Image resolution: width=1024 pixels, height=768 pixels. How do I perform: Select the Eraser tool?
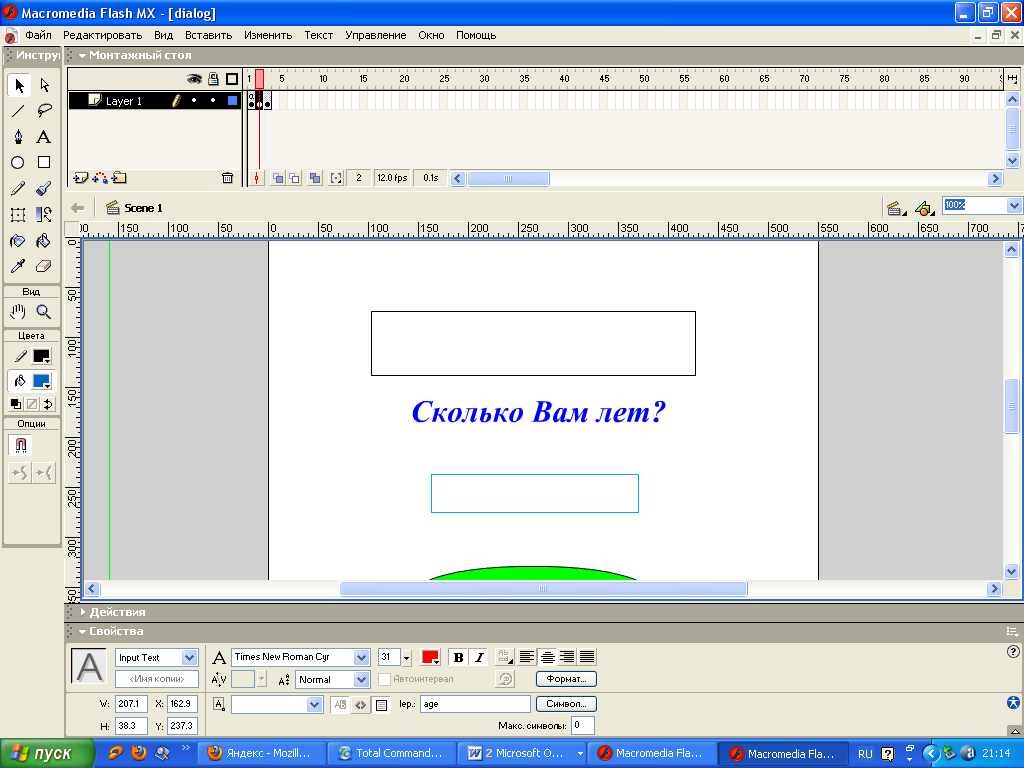point(44,266)
